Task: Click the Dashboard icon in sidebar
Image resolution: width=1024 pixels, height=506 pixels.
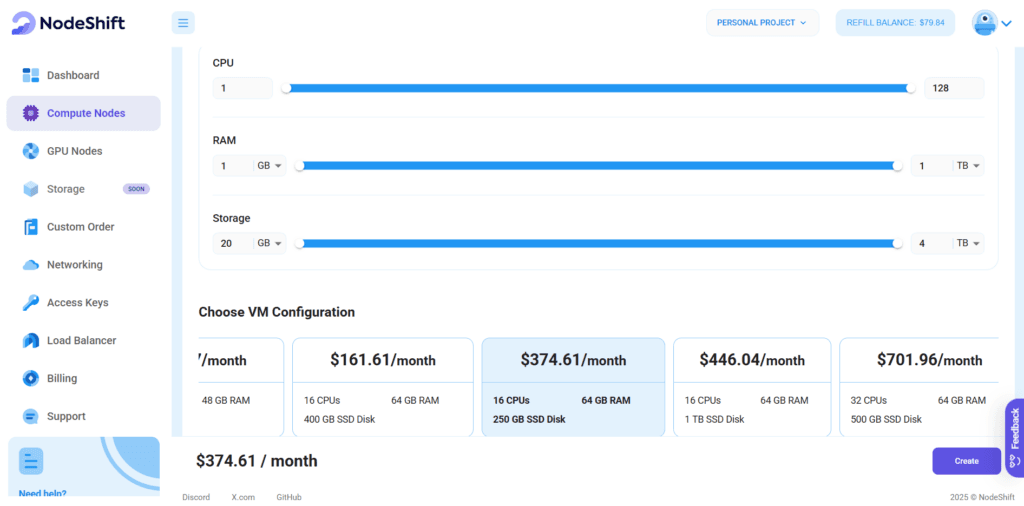Action: [30, 75]
